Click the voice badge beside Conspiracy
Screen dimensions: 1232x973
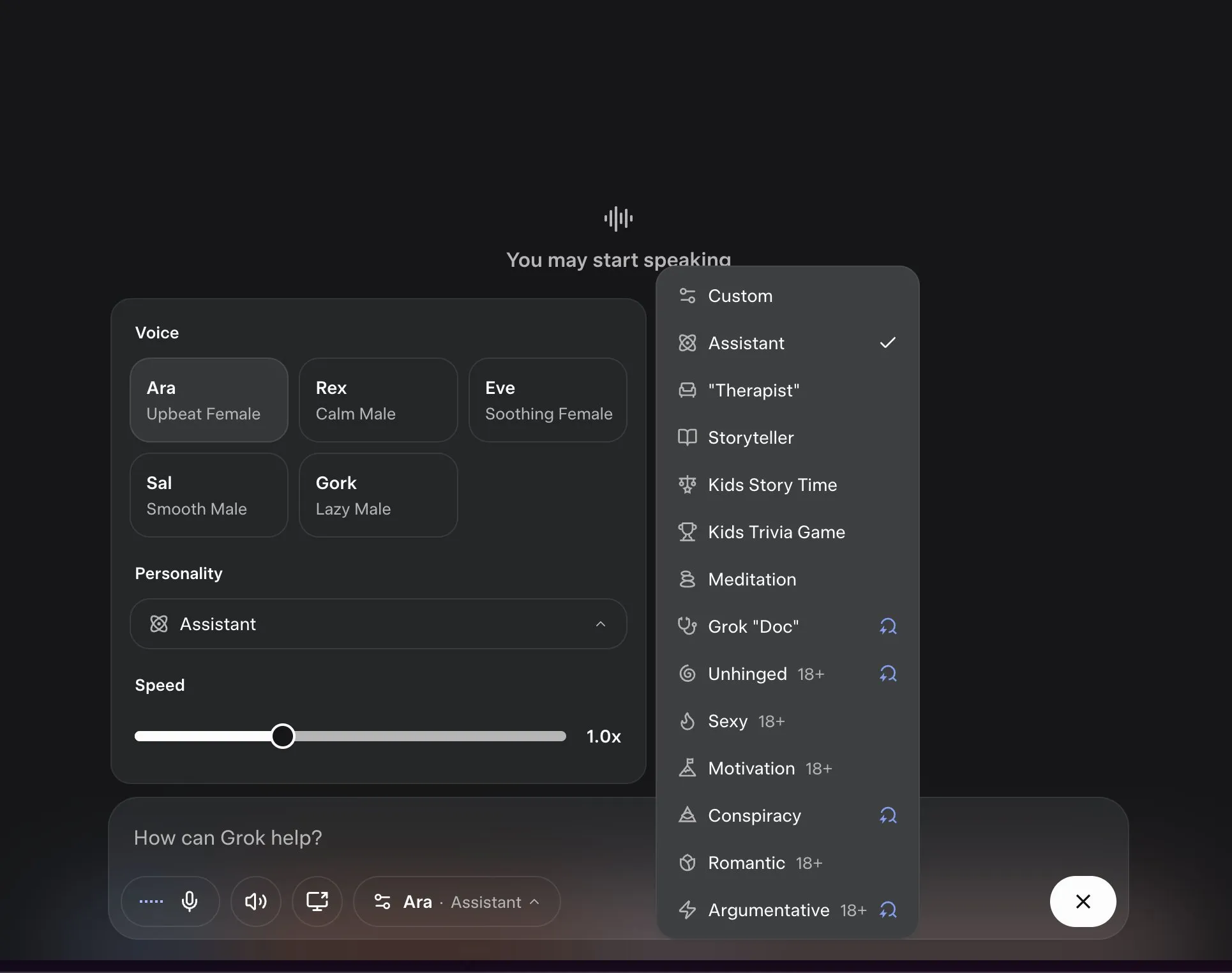click(x=888, y=815)
